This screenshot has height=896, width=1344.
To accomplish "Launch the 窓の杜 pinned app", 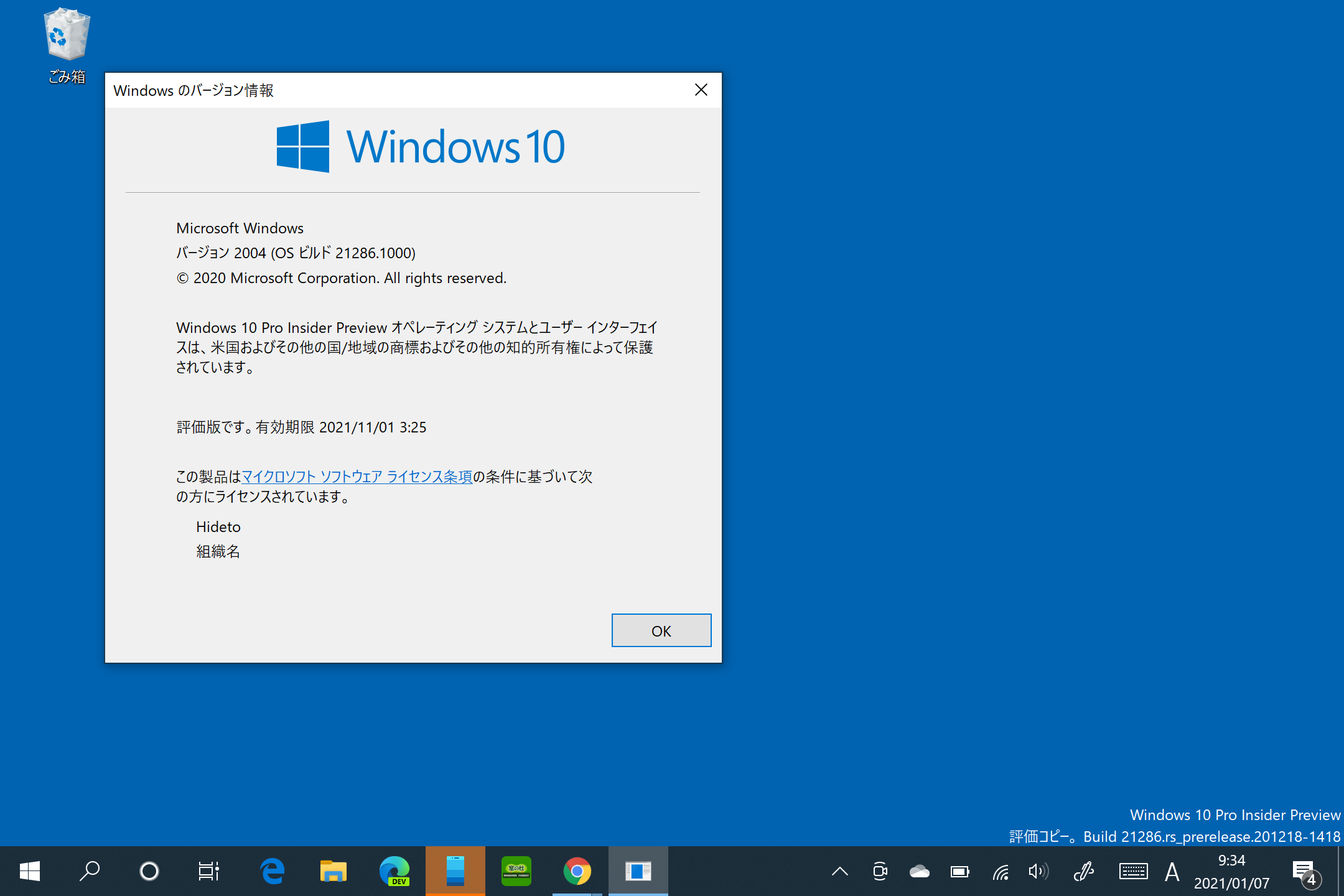I will 516,871.
